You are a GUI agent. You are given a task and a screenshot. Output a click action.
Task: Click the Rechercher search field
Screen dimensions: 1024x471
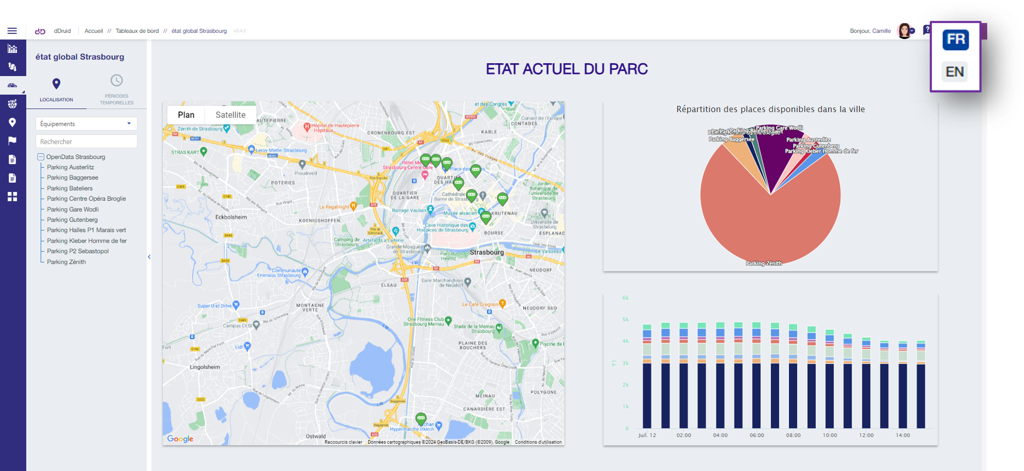pyautogui.click(x=86, y=141)
